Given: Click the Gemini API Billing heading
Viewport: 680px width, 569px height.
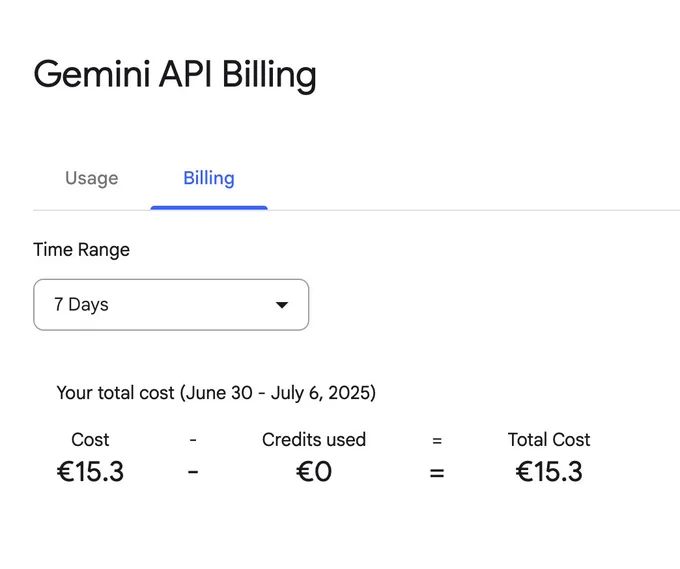Looking at the screenshot, I should coord(175,76).
